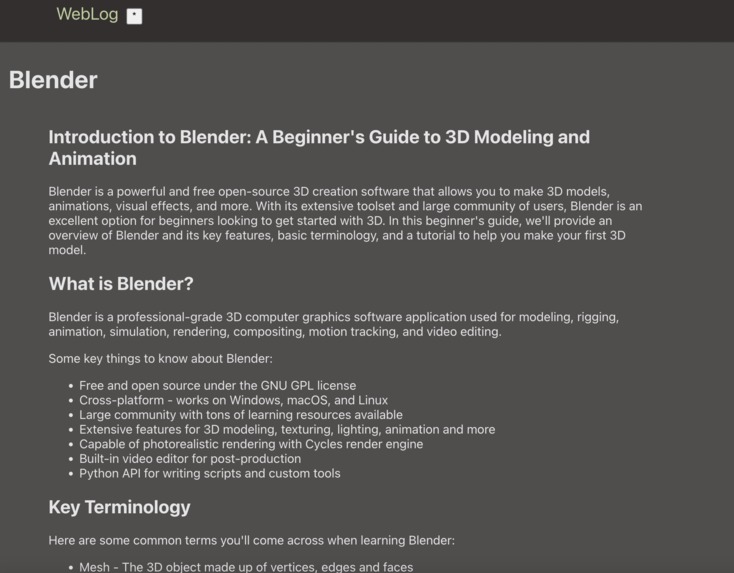This screenshot has height=573, width=734.
Task: Click the What is Blender? heading
Action: pyautogui.click(x=121, y=284)
